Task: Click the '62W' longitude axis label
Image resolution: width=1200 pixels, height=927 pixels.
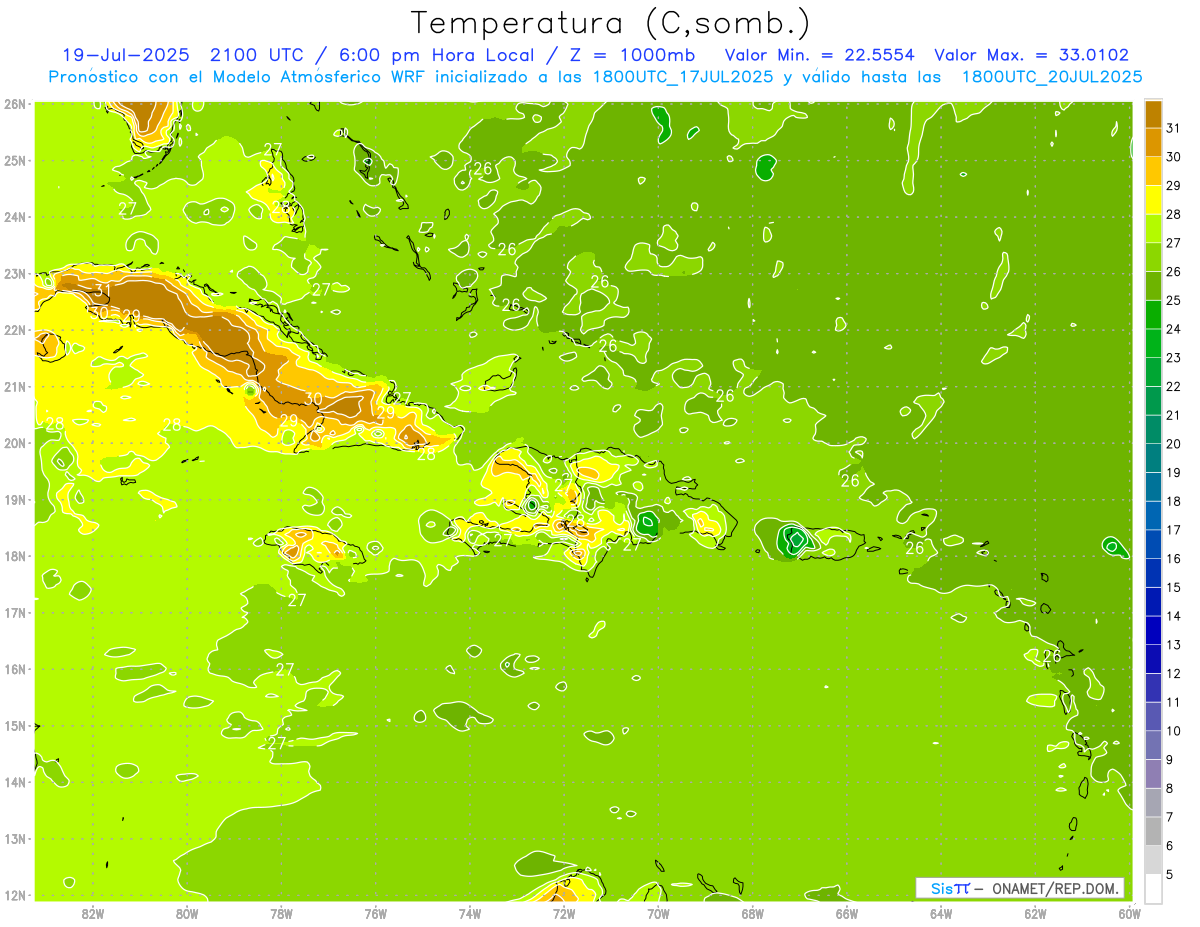Action: 1035,913
